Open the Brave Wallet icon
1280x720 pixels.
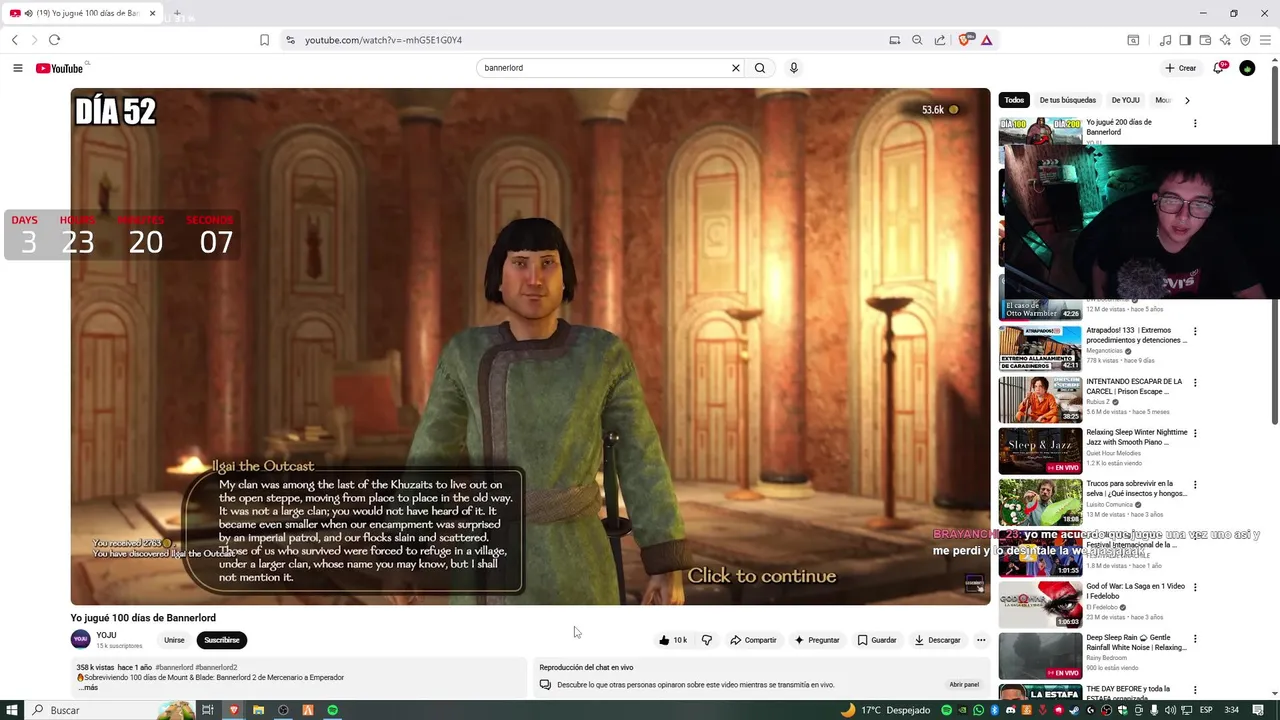pyautogui.click(x=1205, y=40)
